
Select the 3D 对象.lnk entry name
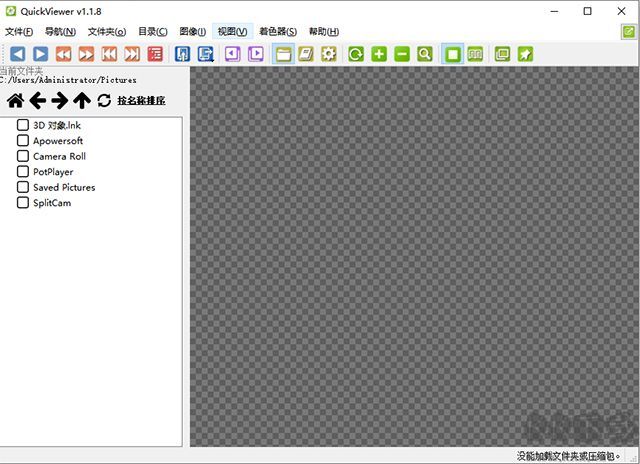(57, 125)
